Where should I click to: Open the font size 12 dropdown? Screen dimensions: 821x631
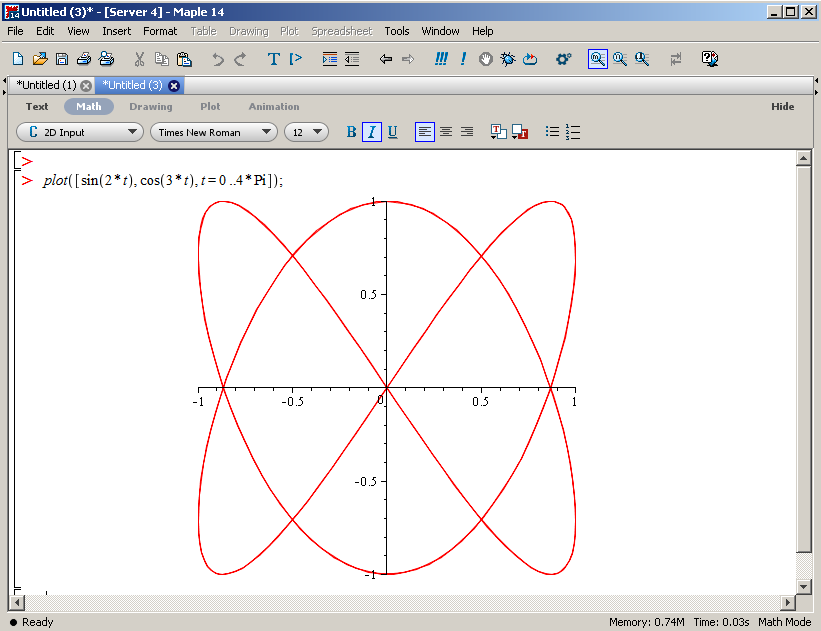pos(306,132)
